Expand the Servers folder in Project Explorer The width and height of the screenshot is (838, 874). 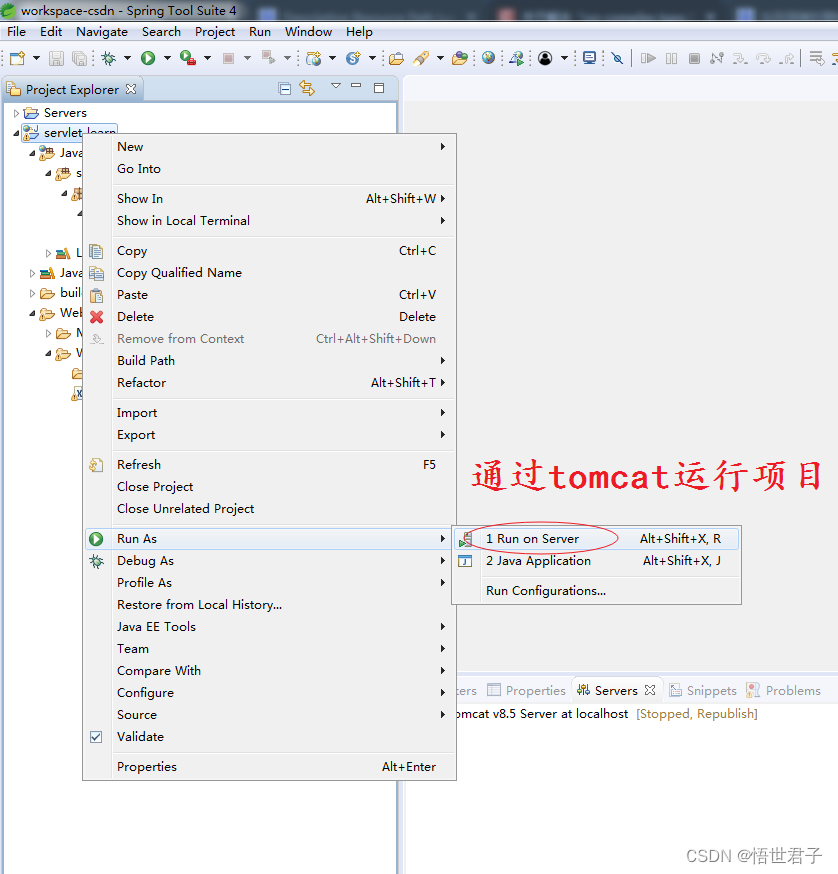click(16, 113)
